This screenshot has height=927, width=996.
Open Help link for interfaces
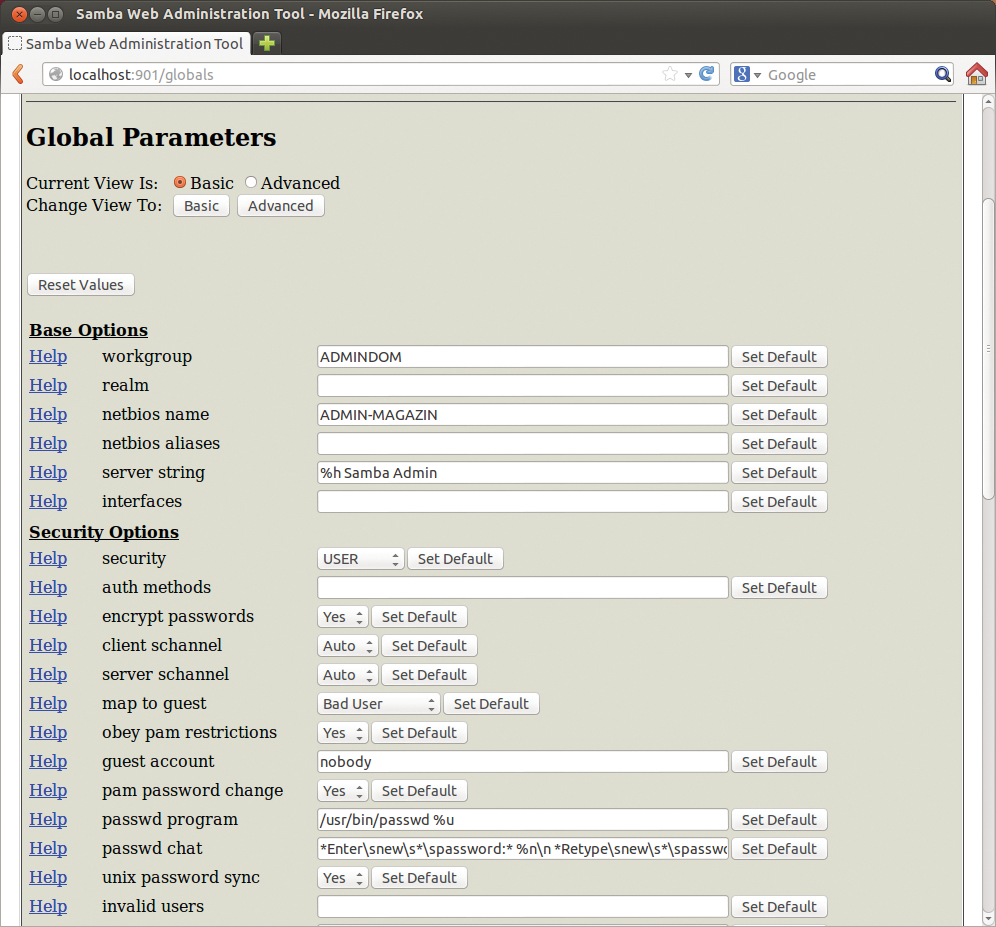[x=48, y=501]
